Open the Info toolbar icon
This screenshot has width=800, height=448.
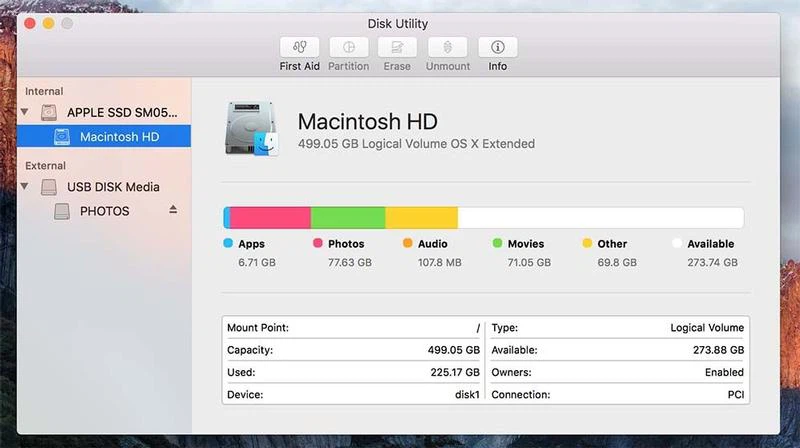click(x=497, y=47)
